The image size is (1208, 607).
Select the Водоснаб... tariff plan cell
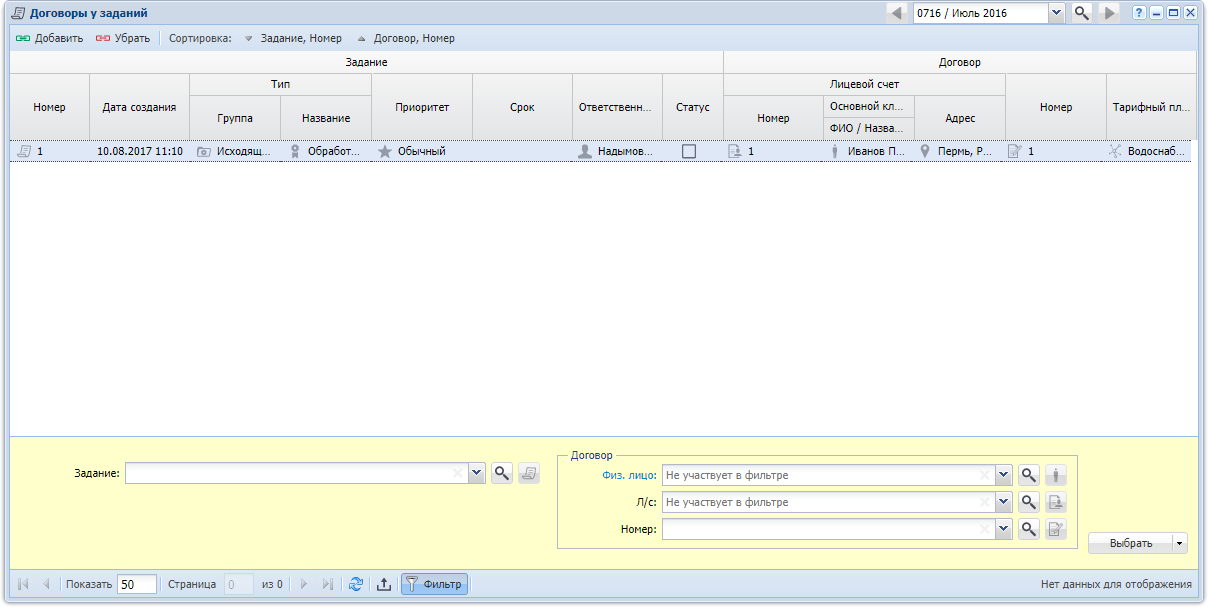[x=1151, y=151]
